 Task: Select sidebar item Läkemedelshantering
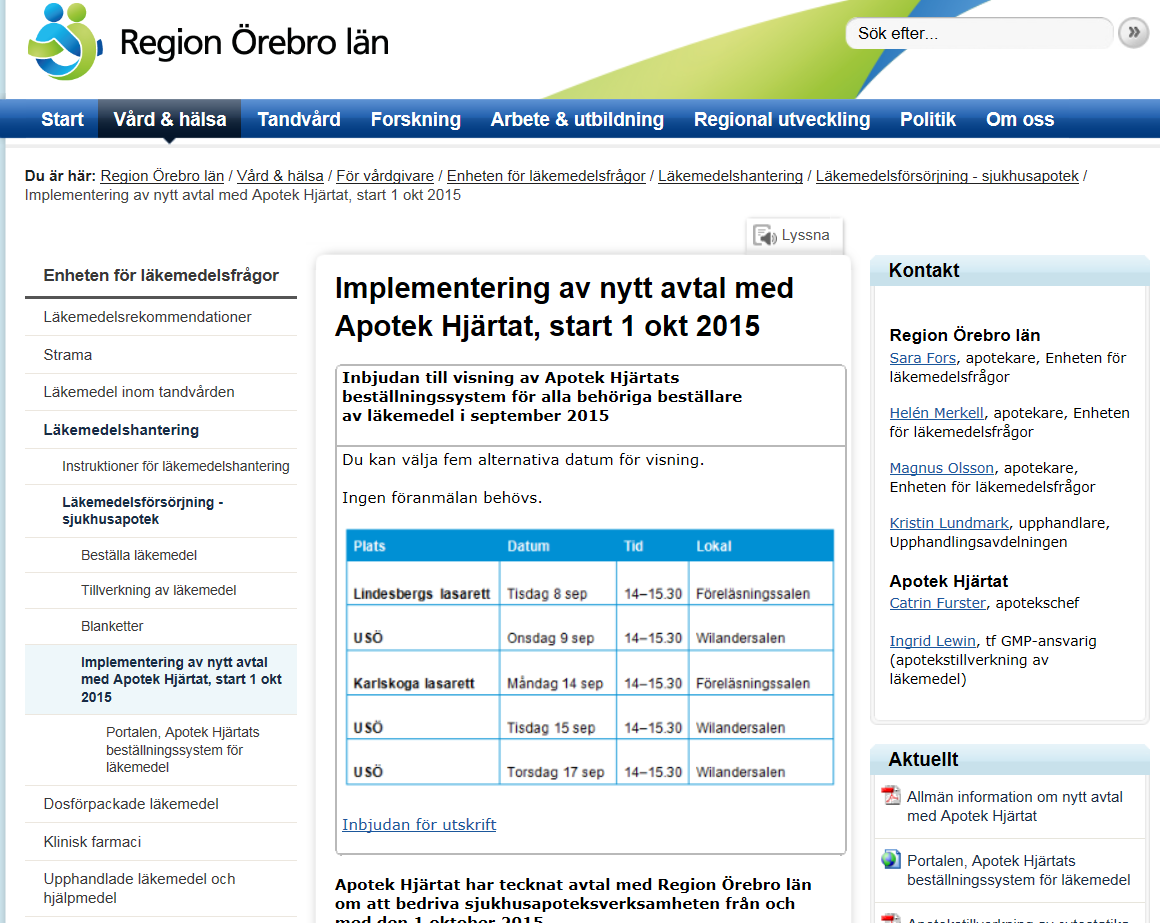point(121,430)
